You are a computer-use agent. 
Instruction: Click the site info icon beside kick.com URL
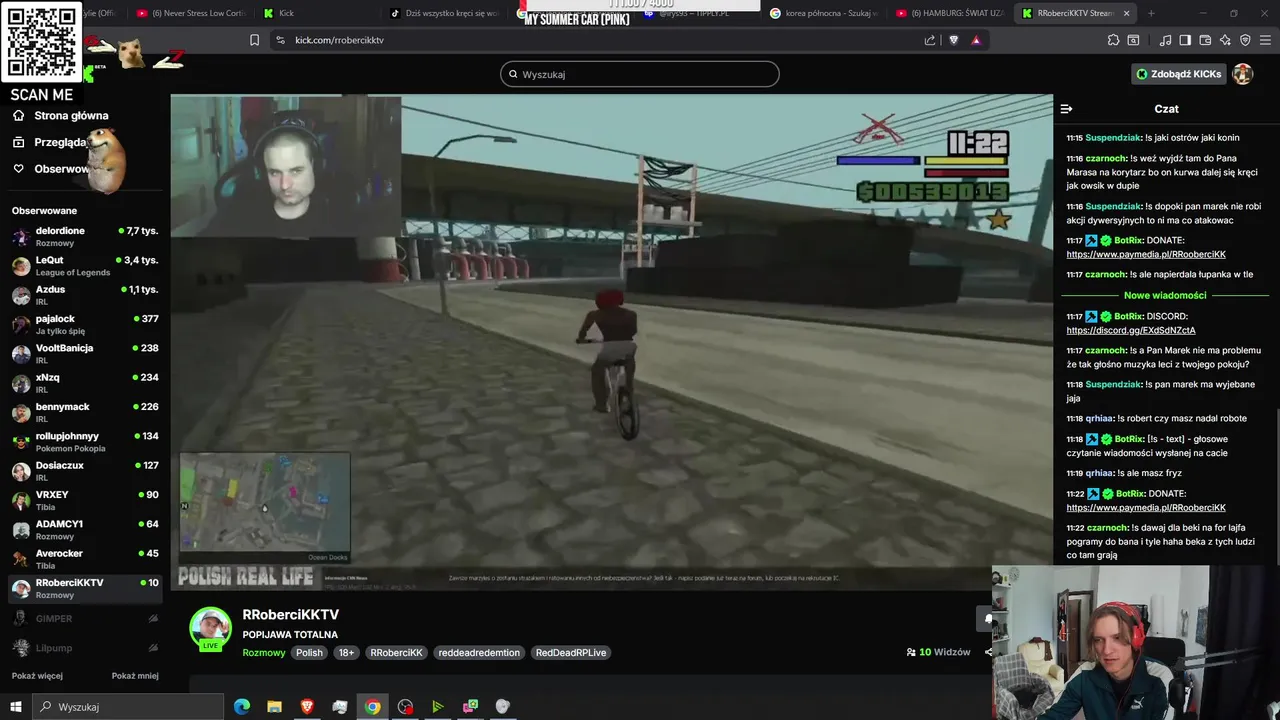click(280, 40)
